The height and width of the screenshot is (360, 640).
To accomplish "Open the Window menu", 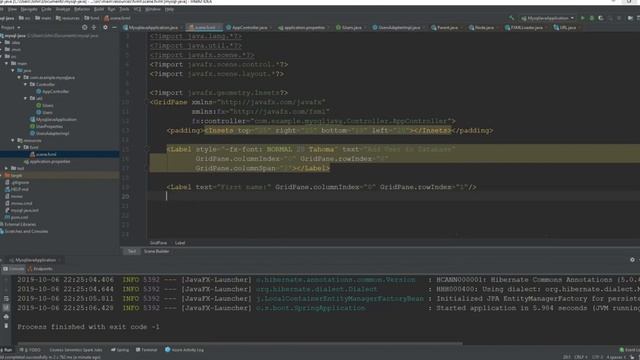I will click(153, 9).
